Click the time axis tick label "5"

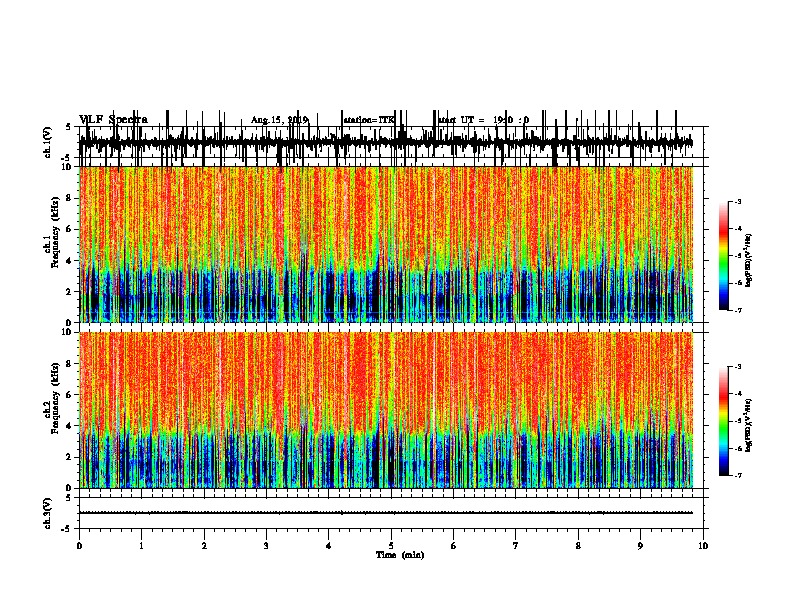(x=391, y=546)
